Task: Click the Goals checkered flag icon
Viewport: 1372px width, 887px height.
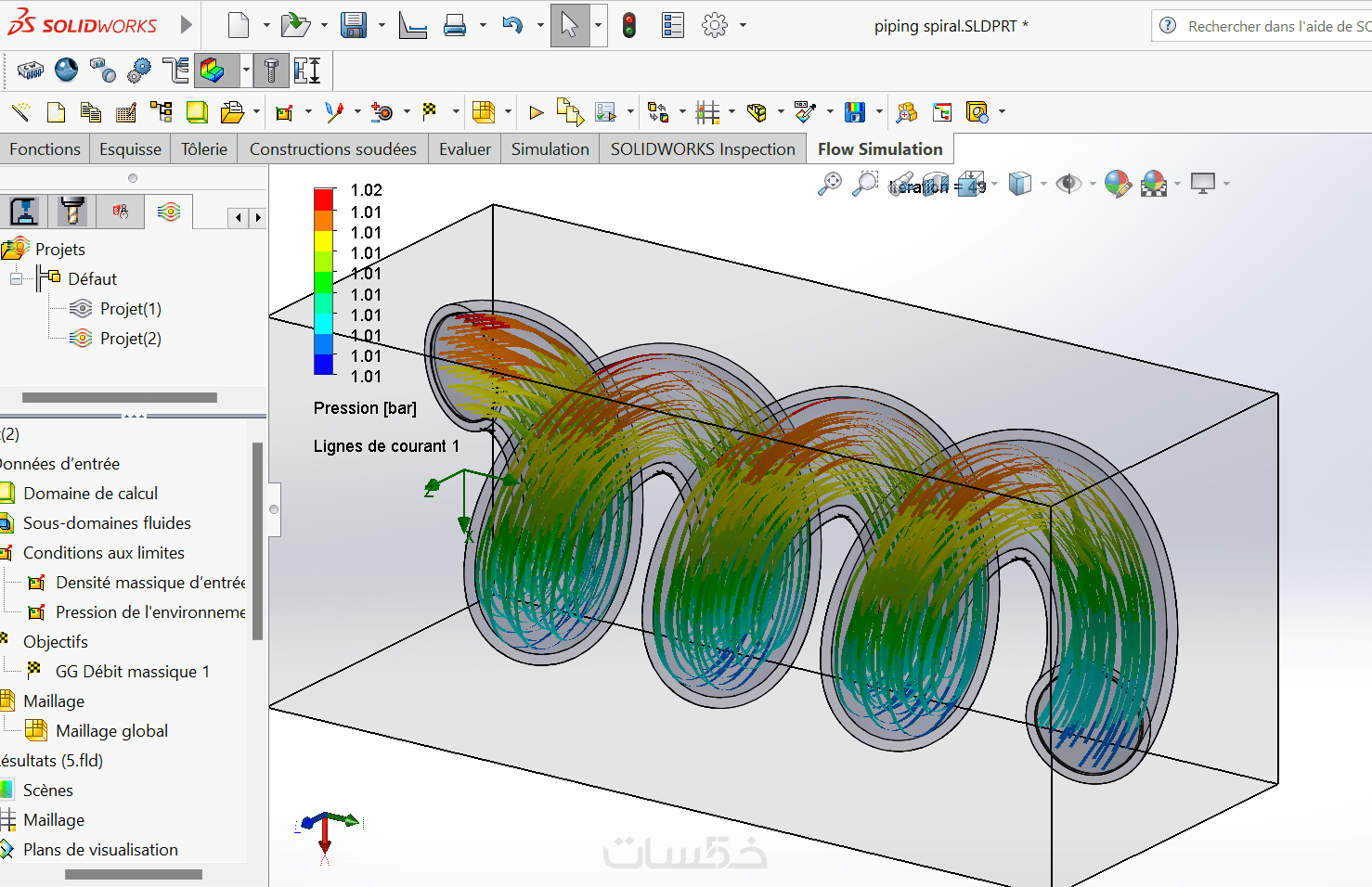Action: click(429, 111)
